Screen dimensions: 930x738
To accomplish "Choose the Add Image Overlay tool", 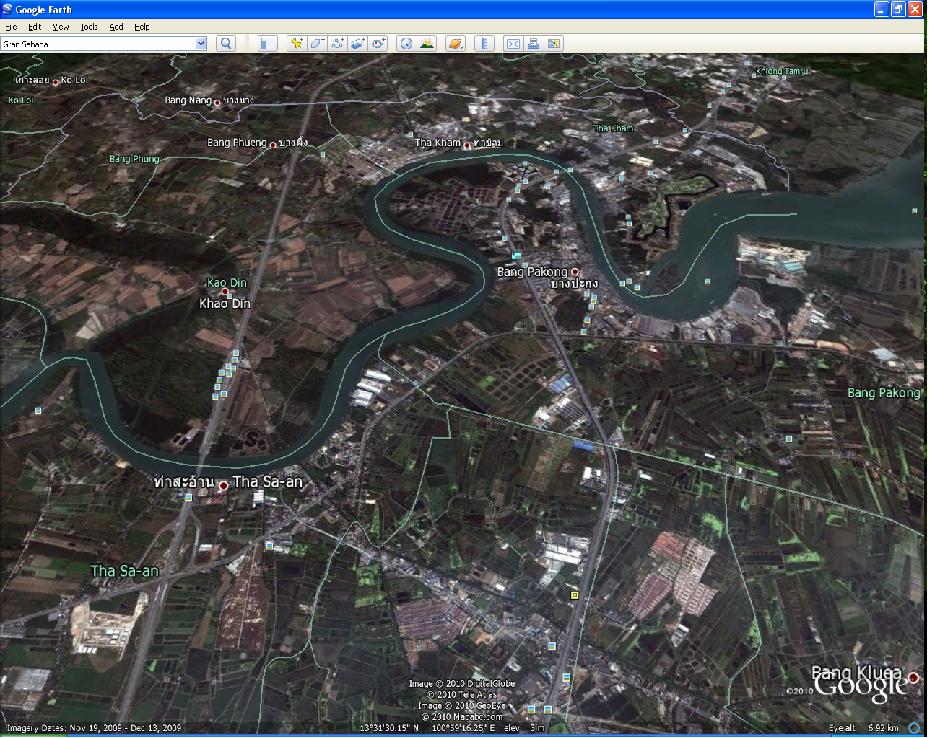I will click(x=358, y=43).
